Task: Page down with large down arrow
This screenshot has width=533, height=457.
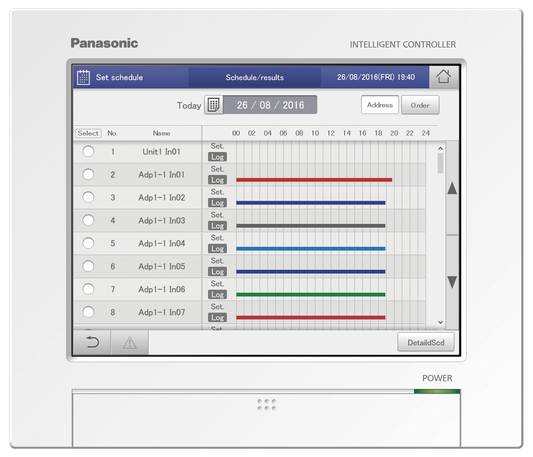Action: 452,282
